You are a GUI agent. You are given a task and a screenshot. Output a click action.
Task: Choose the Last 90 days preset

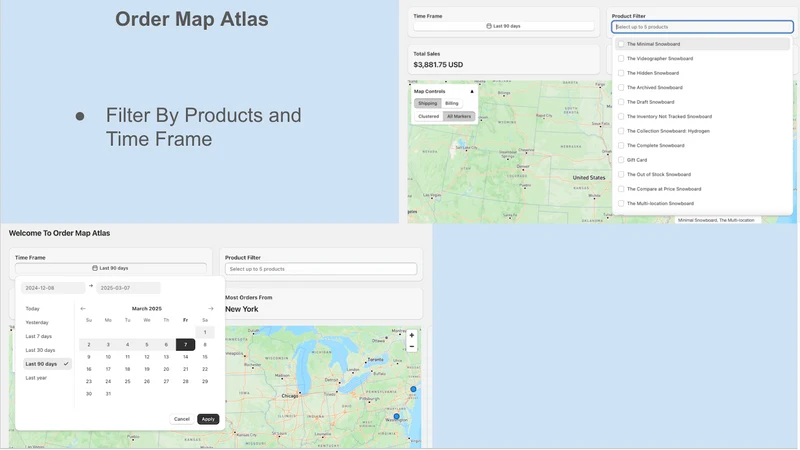[x=47, y=364]
